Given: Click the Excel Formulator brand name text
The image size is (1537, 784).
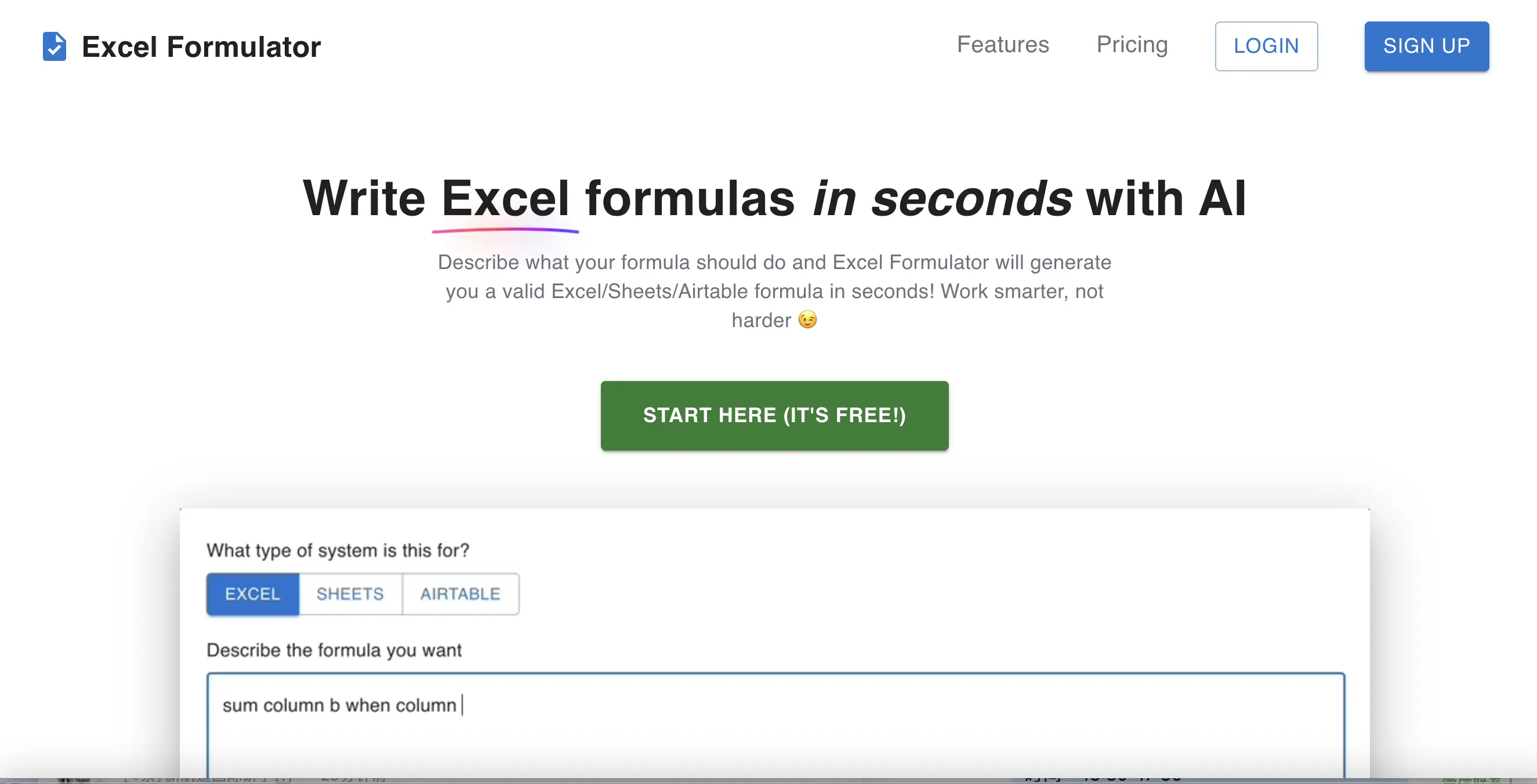Looking at the screenshot, I should (x=202, y=46).
